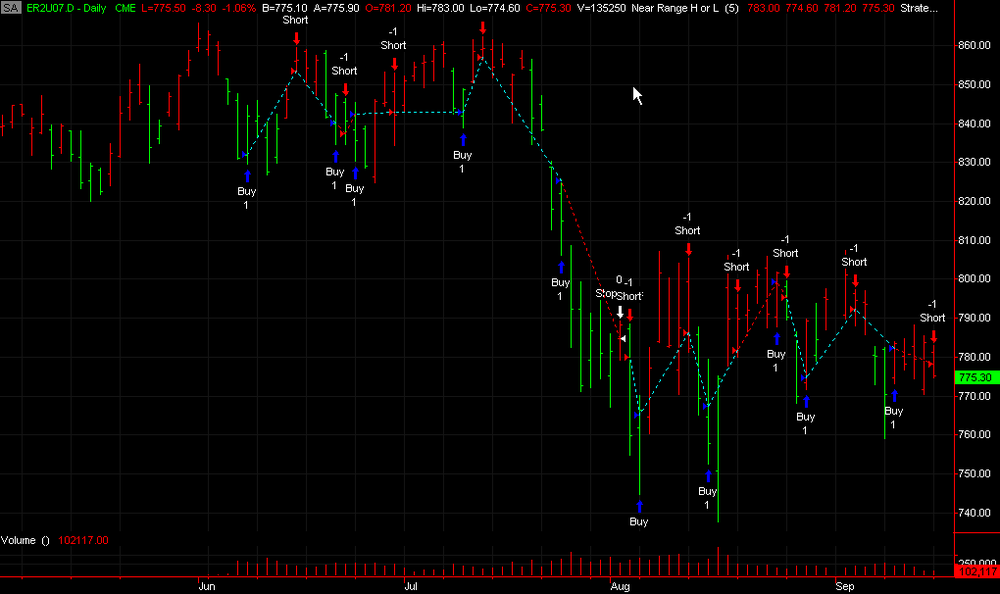Select the L=775.50 last price value

tap(164, 8)
